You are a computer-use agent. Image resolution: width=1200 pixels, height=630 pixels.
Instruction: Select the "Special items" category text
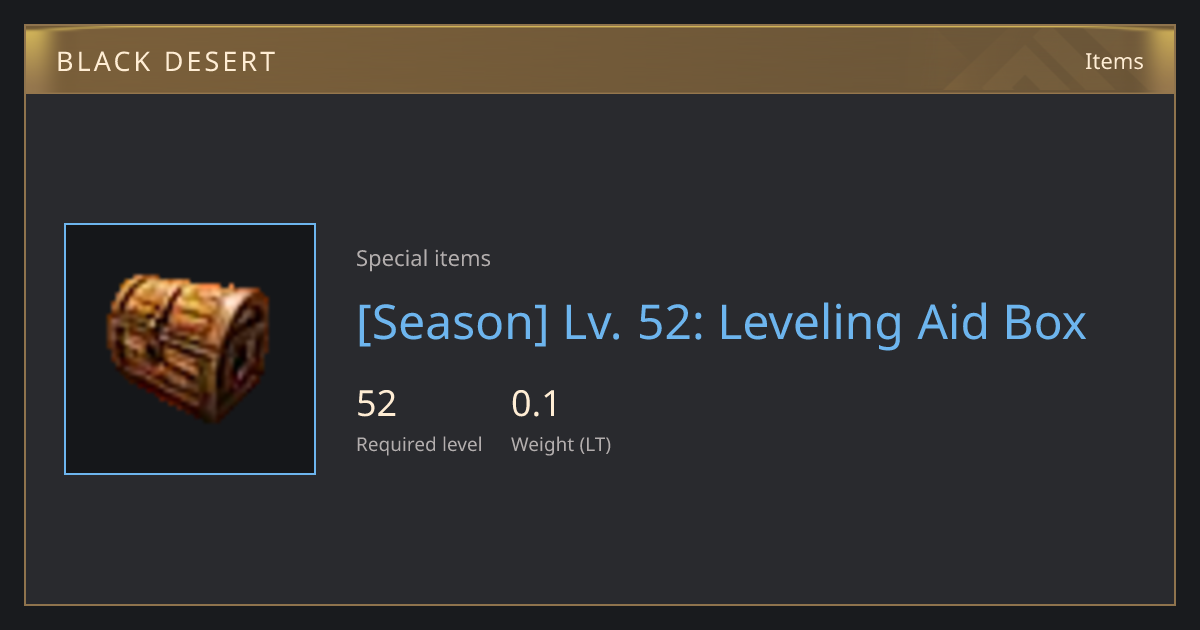pos(423,259)
